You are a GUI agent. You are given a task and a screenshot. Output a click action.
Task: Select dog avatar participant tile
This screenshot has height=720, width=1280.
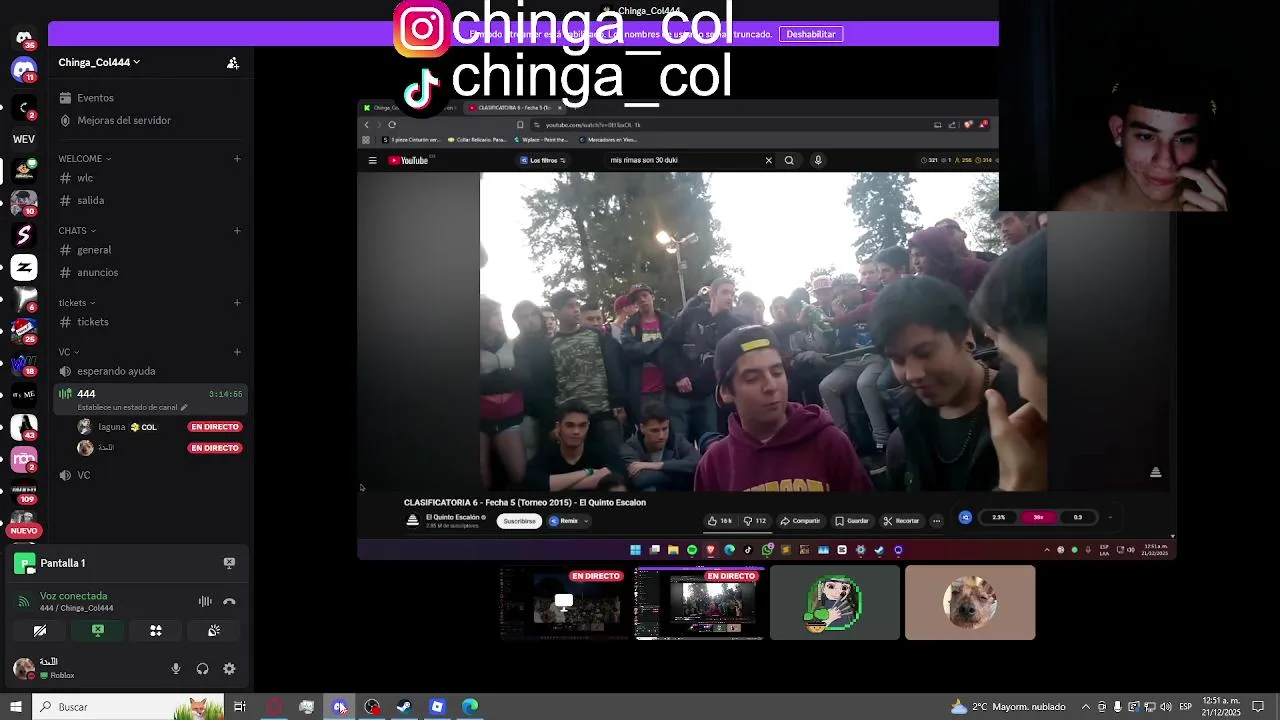[x=970, y=602]
